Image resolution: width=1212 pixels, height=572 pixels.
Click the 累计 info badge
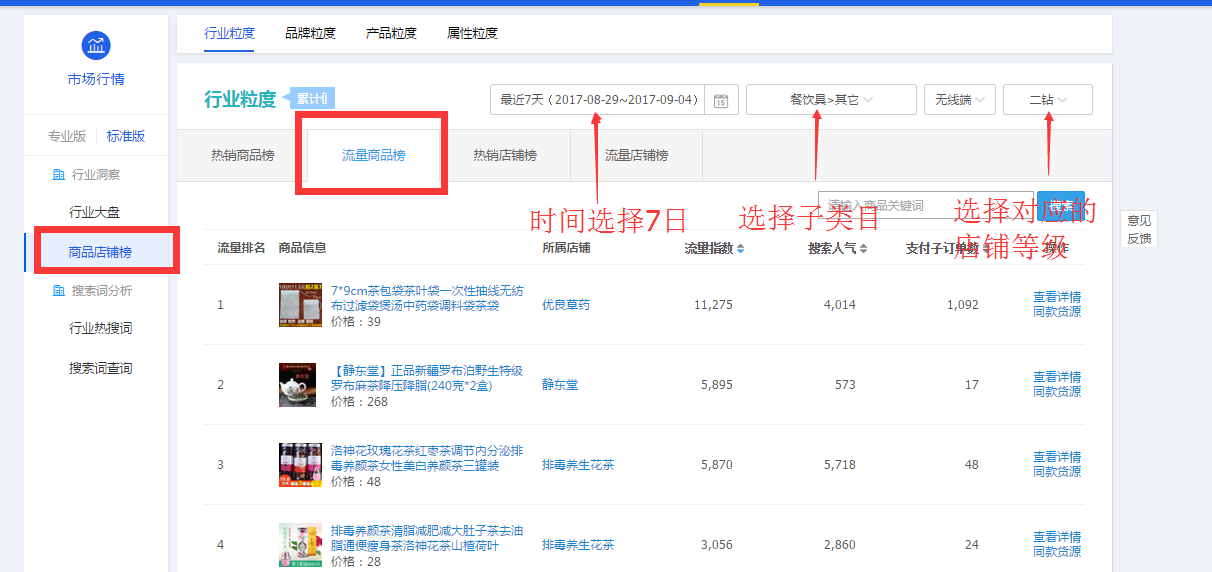pos(312,98)
